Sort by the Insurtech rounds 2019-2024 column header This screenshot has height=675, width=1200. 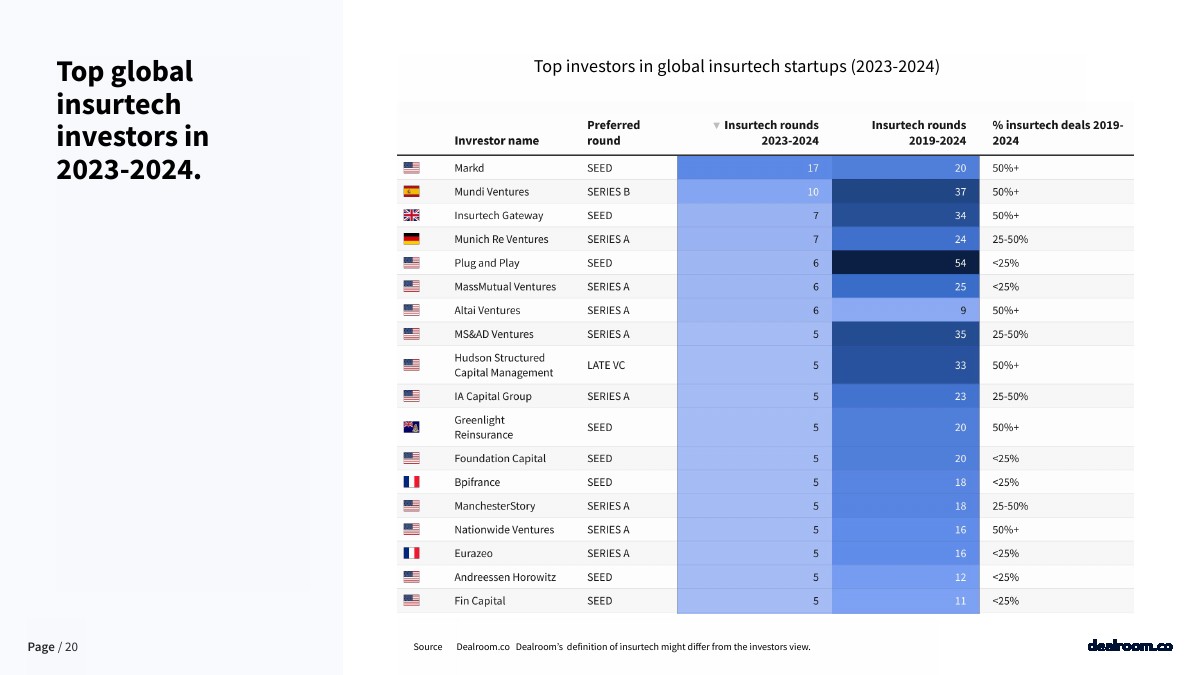tap(918, 132)
